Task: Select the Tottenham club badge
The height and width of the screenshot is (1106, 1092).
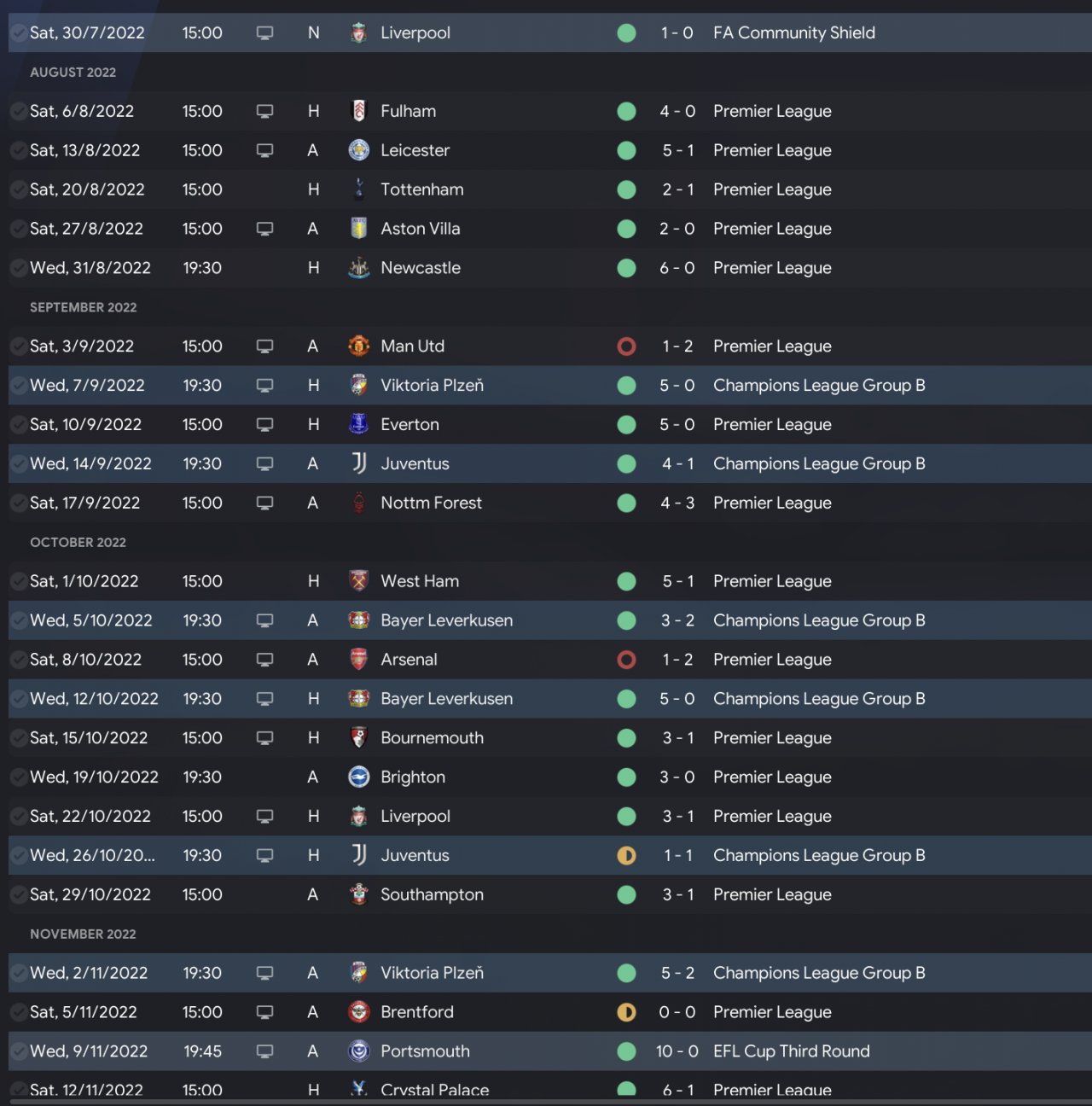Action: 359,189
